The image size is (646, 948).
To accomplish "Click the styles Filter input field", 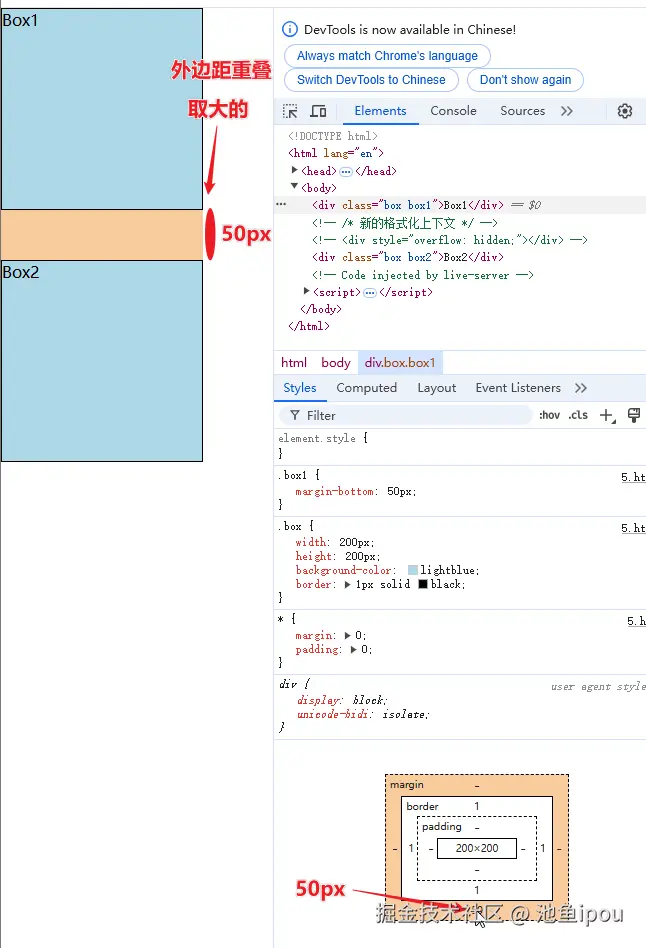I will pyautogui.click(x=405, y=415).
